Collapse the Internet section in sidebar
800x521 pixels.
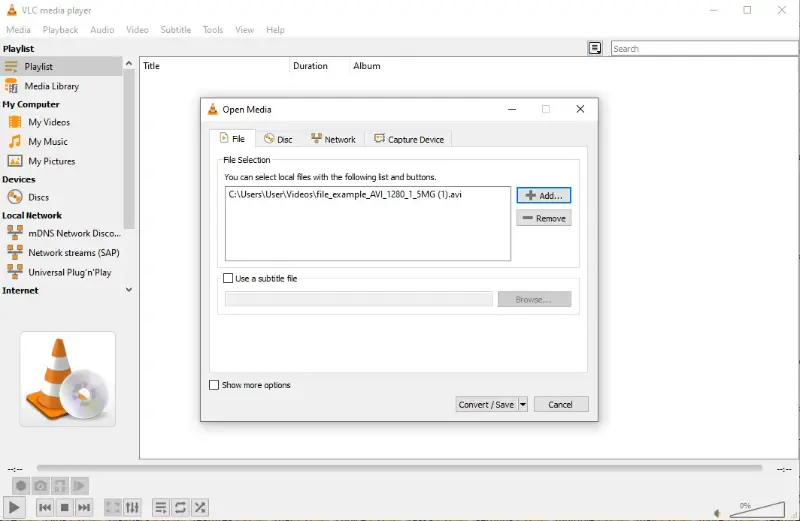pos(128,290)
